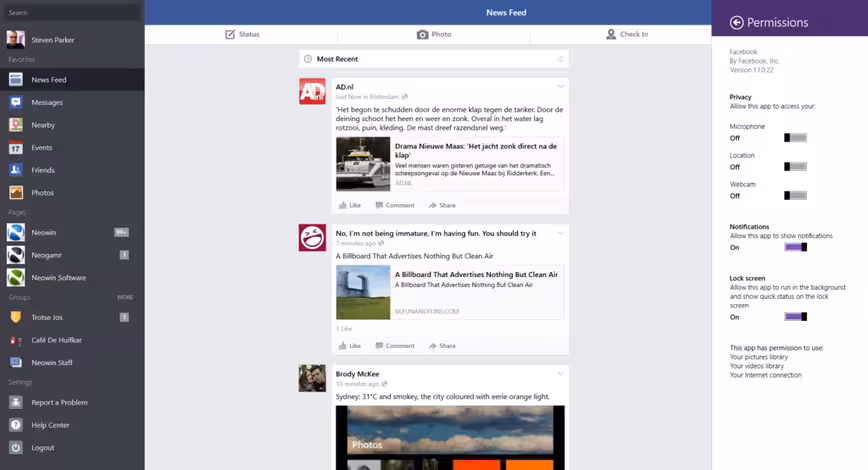Click the News Feed header title
The height and width of the screenshot is (470, 868).
click(x=506, y=12)
